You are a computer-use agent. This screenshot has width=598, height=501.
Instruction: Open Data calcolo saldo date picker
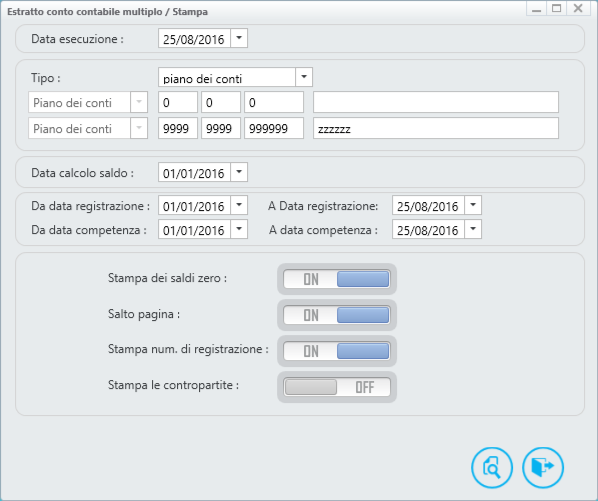coord(239,172)
